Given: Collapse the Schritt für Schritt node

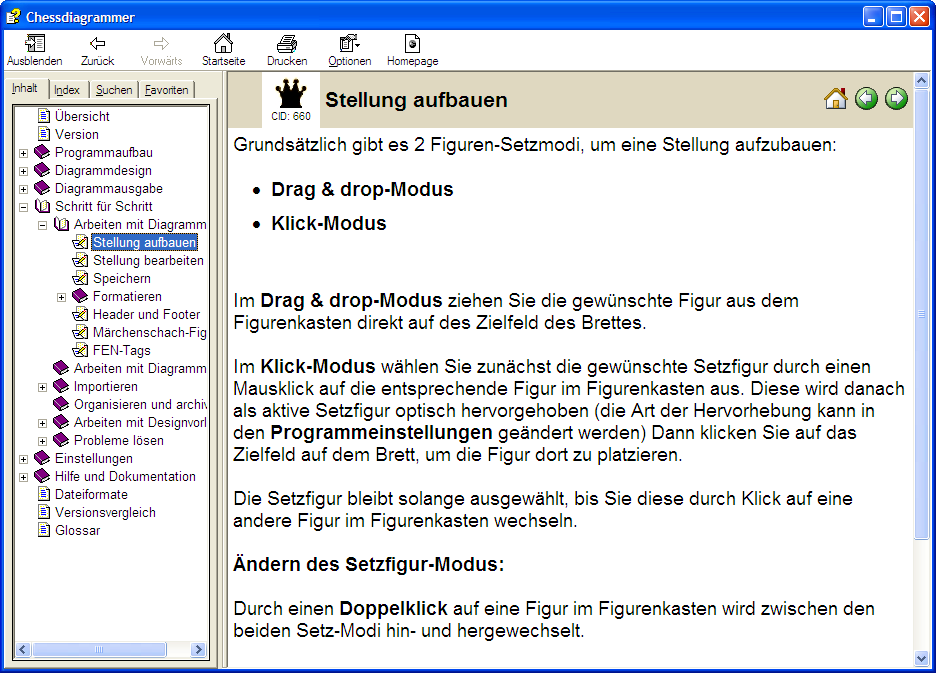Looking at the screenshot, I should coord(23,208).
